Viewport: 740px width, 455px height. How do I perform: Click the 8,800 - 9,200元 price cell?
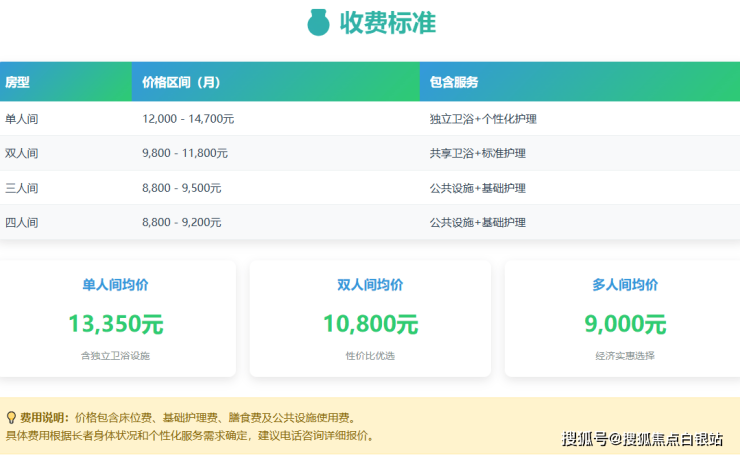(x=182, y=222)
